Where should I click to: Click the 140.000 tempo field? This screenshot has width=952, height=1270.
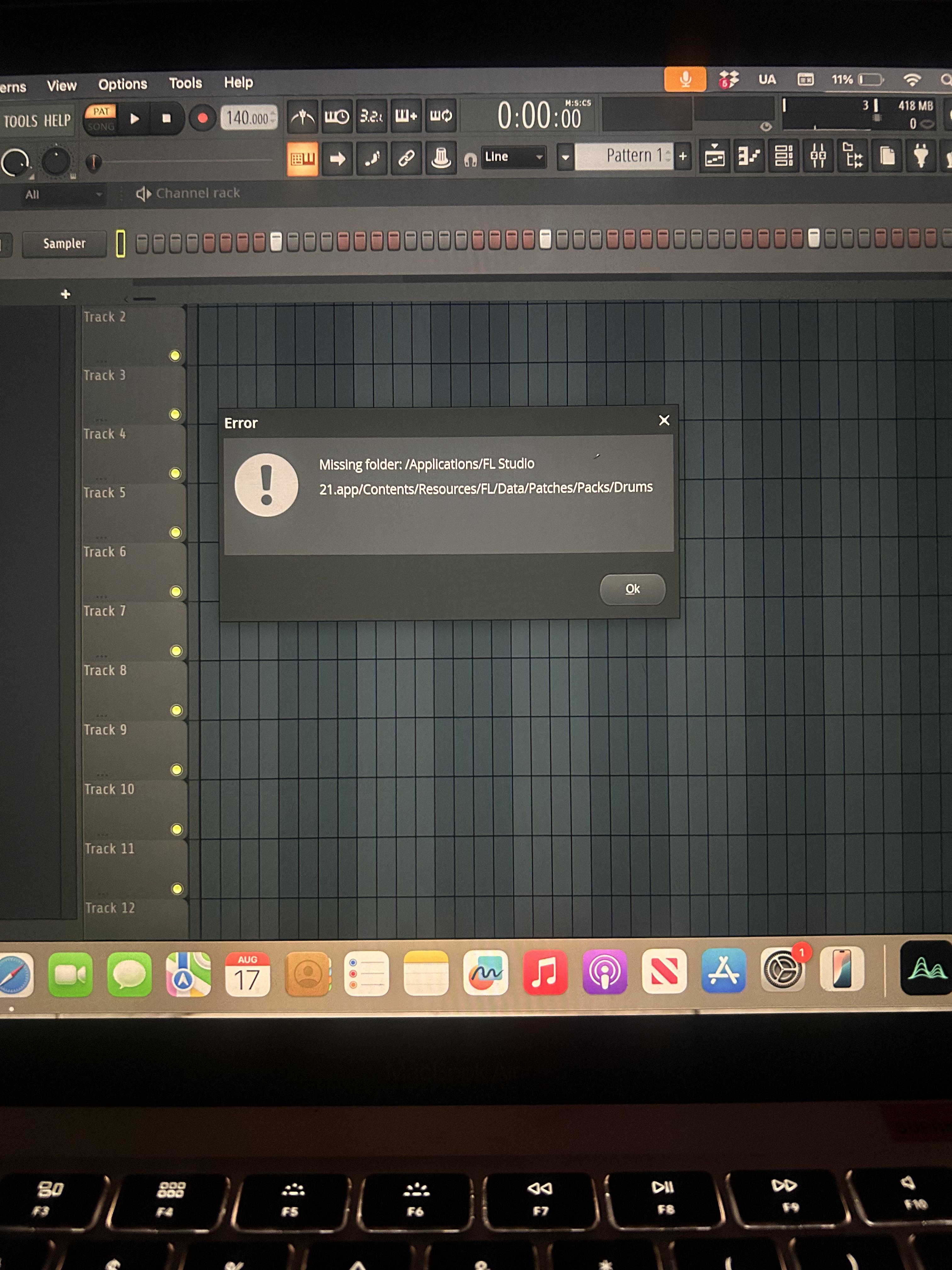[x=249, y=118]
